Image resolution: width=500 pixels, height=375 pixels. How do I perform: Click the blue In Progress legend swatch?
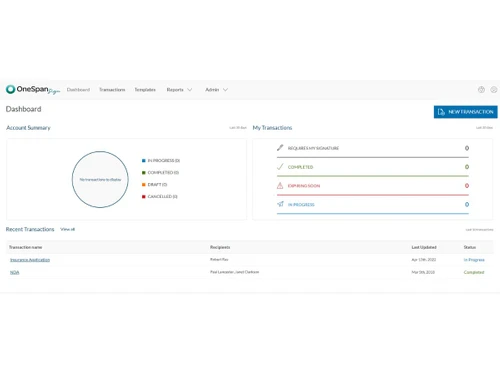pyautogui.click(x=144, y=161)
